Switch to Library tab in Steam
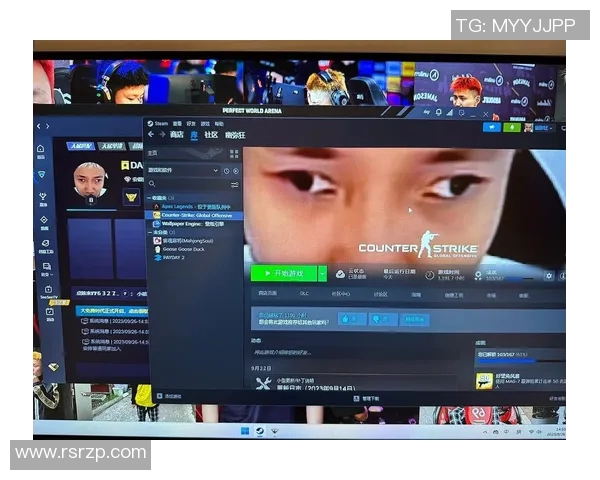 [194, 135]
